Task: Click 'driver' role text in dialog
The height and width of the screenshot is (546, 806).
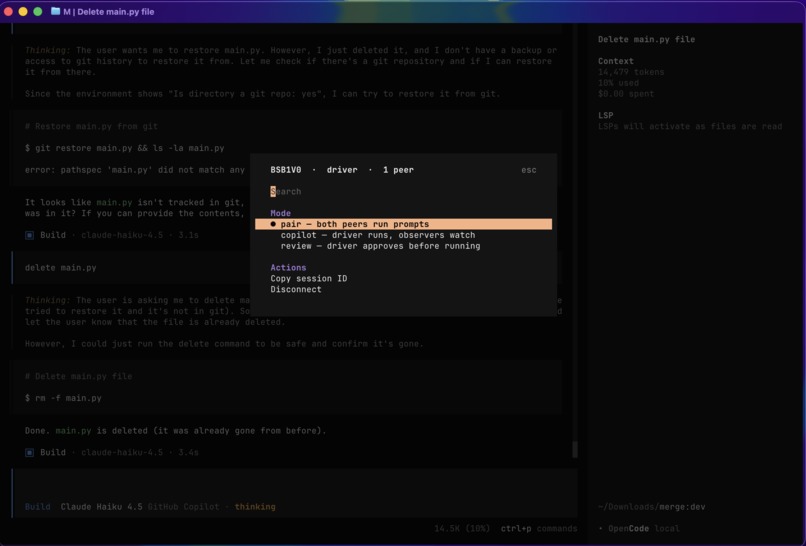Action: point(342,170)
